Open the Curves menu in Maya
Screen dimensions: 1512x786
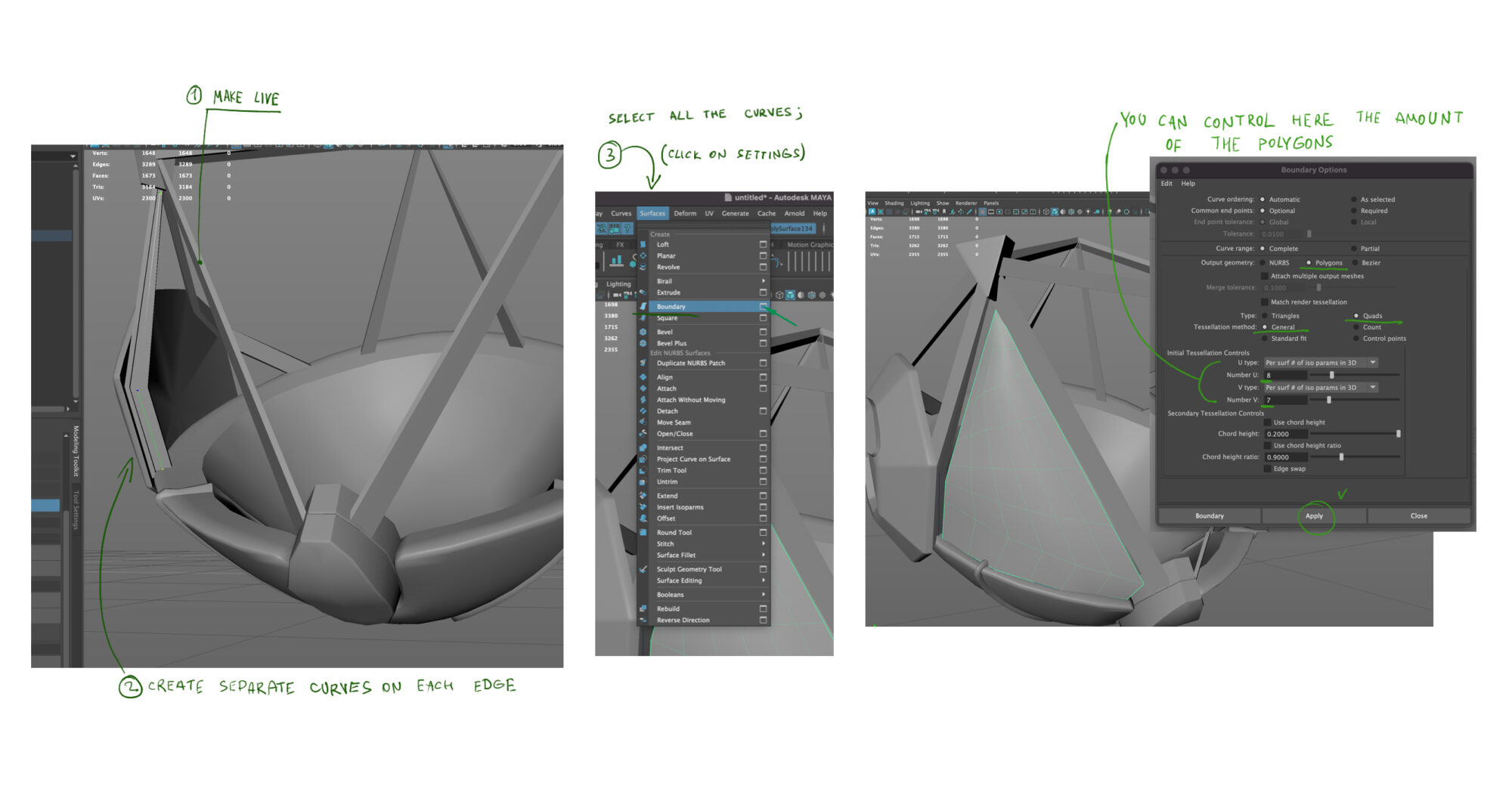621,214
